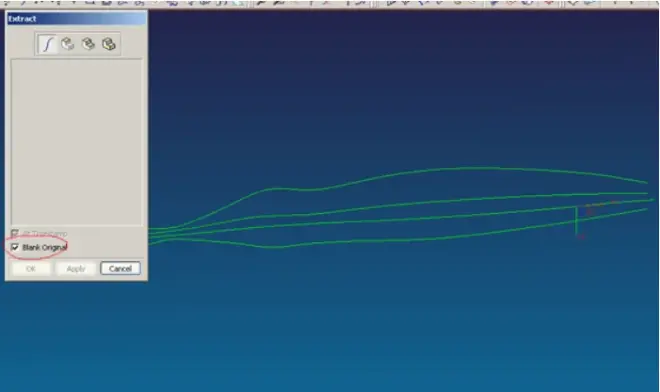Viewport: 660px width, 392px height.
Task: Click the Extract dialog title bar
Action: point(77,19)
